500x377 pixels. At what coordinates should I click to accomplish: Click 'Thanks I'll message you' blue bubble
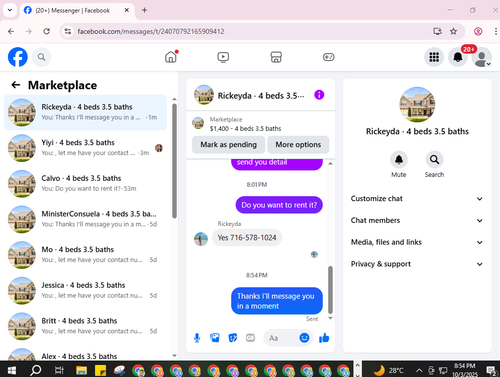coord(277,301)
